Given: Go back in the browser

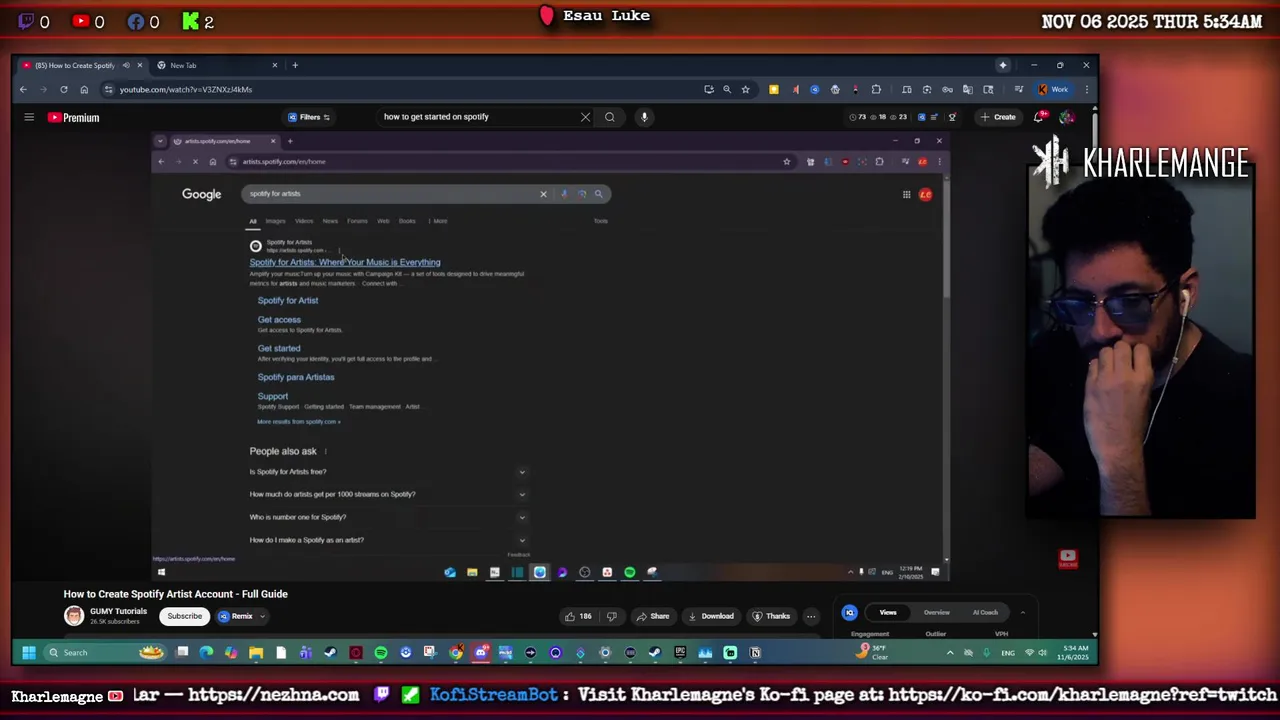Looking at the screenshot, I should point(23,89).
